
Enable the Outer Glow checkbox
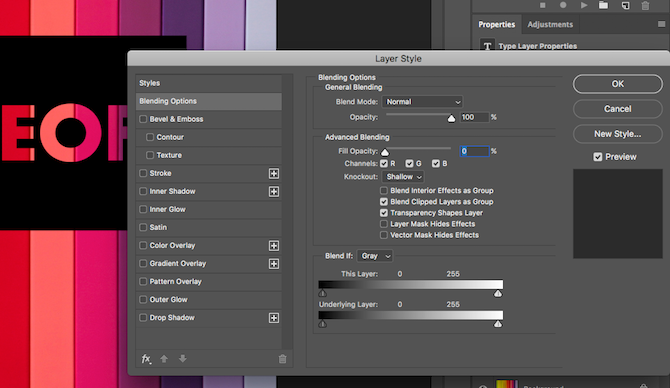(143, 300)
